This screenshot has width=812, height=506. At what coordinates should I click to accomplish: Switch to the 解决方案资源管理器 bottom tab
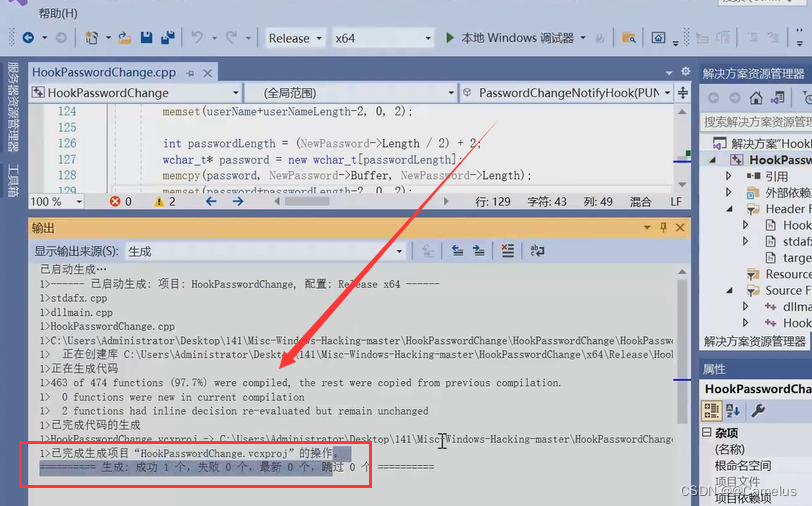755,341
